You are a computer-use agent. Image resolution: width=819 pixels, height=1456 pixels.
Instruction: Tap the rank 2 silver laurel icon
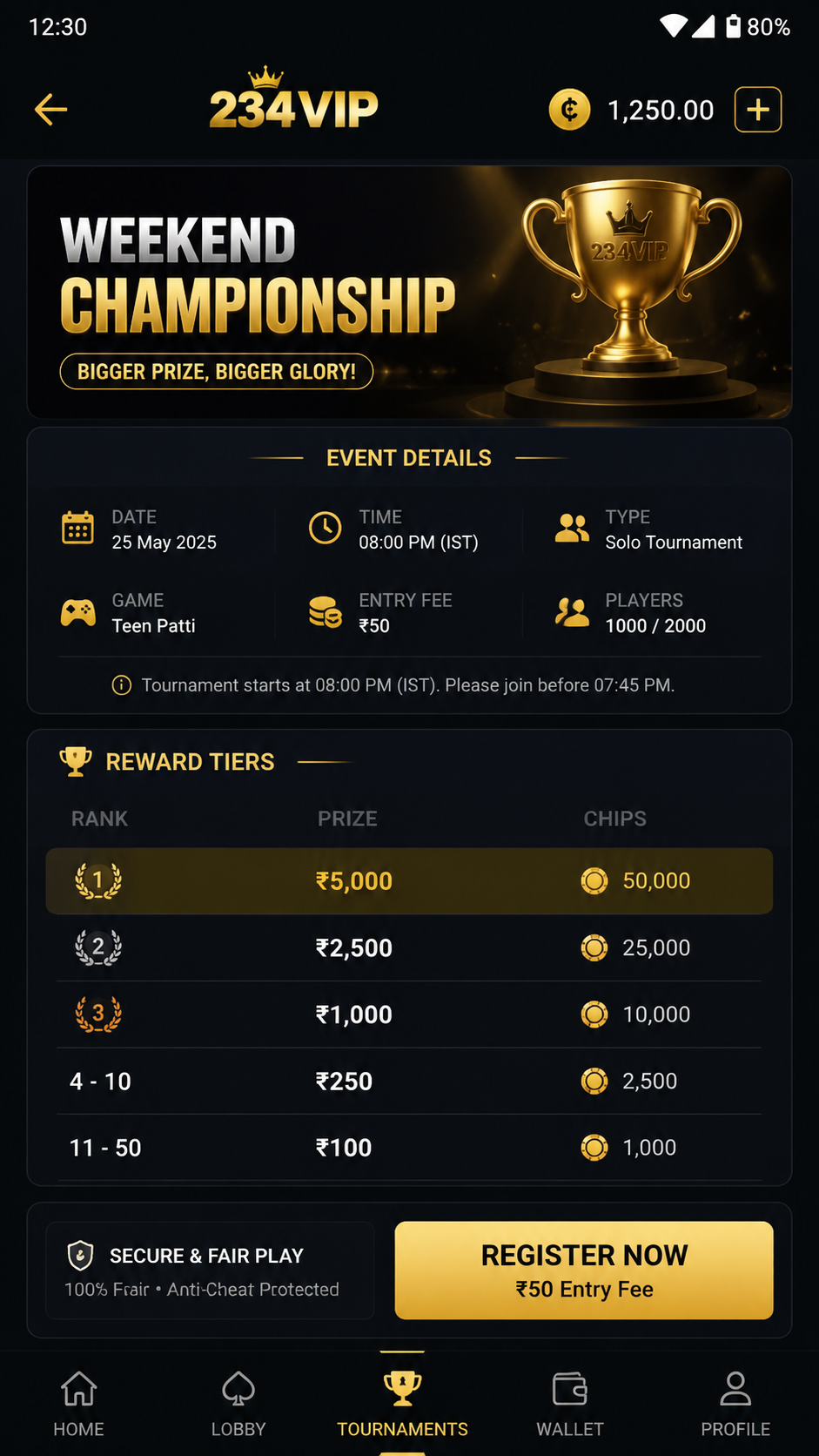click(x=98, y=947)
